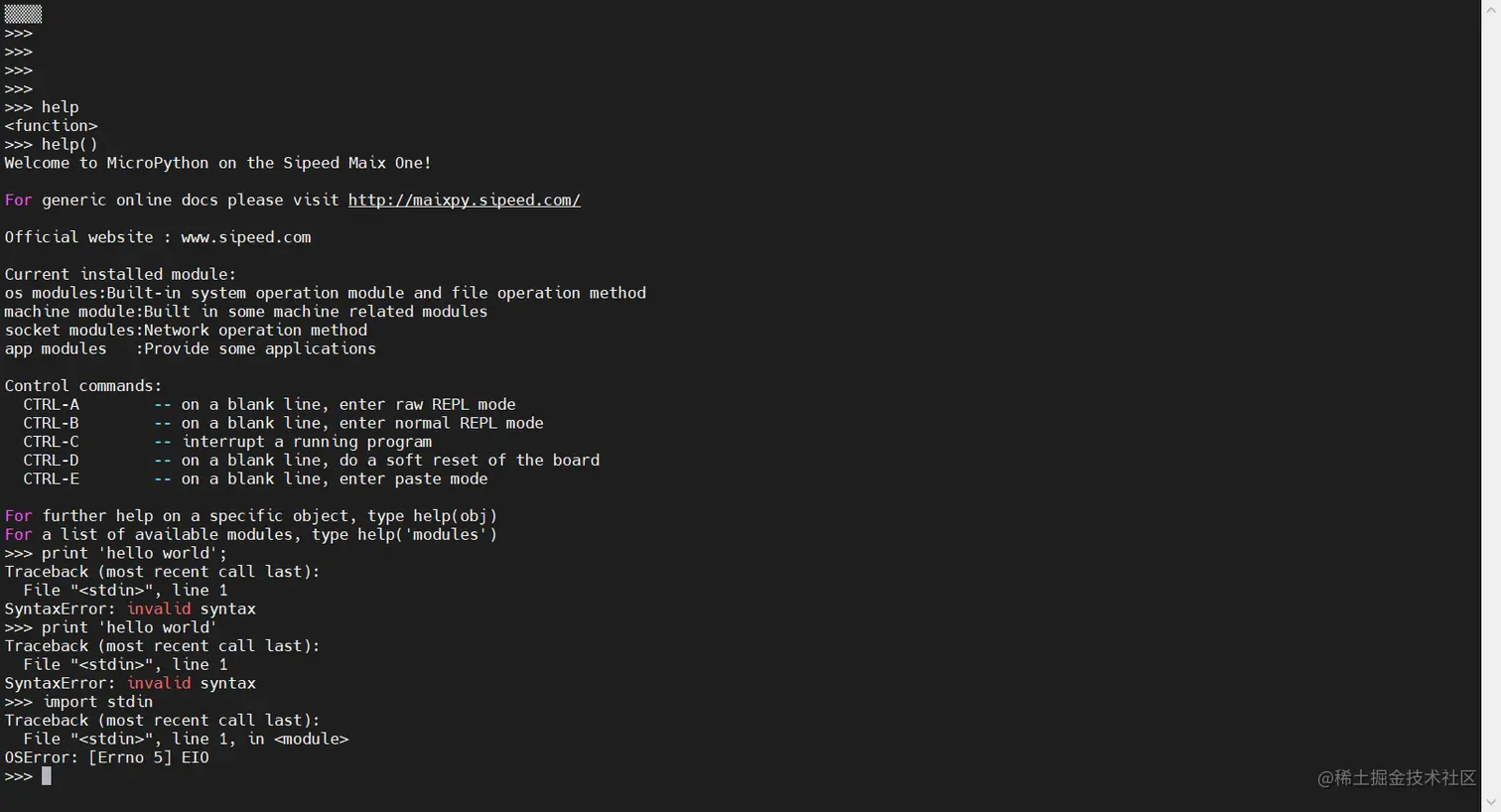Click the scrollbar up arrow
Screen dimensions: 1501x812
click(1490, 10)
